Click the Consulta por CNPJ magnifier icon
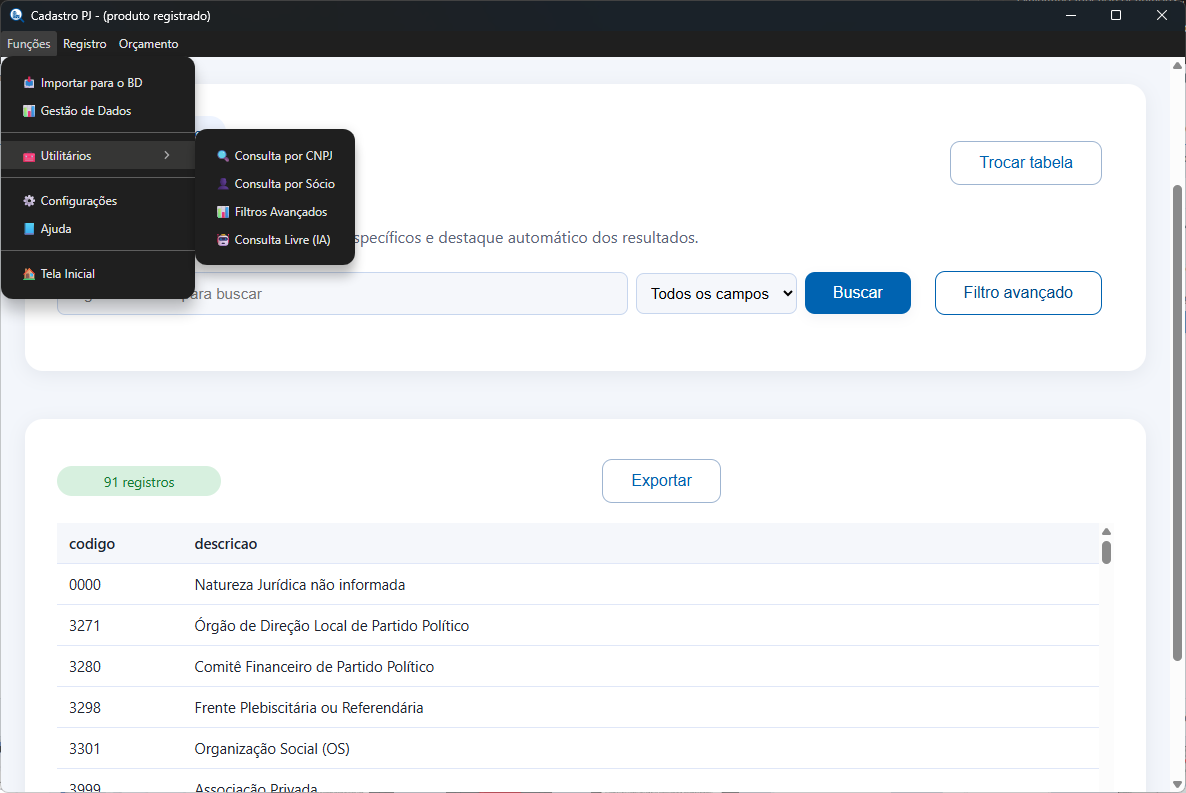Screen dimensions: 1186x793 tap(223, 156)
